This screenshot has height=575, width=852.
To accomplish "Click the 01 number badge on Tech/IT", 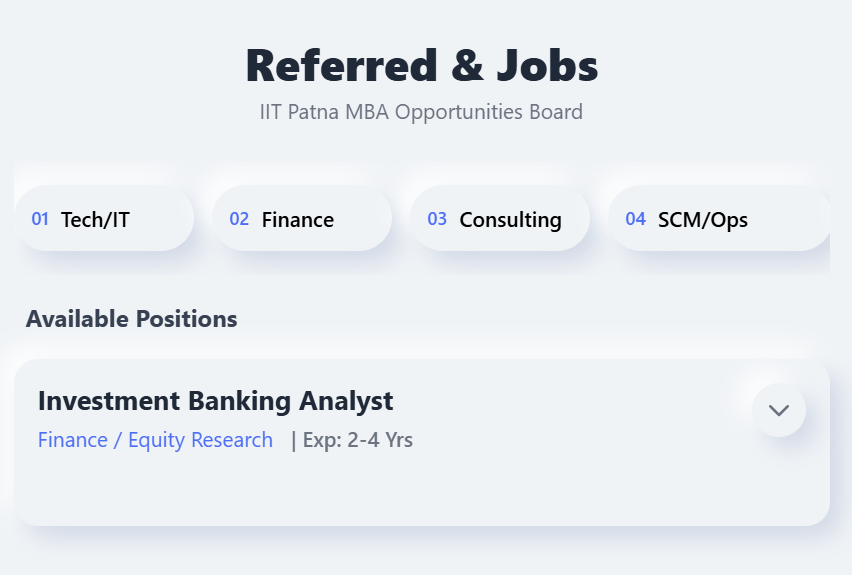I will pos(40,219).
